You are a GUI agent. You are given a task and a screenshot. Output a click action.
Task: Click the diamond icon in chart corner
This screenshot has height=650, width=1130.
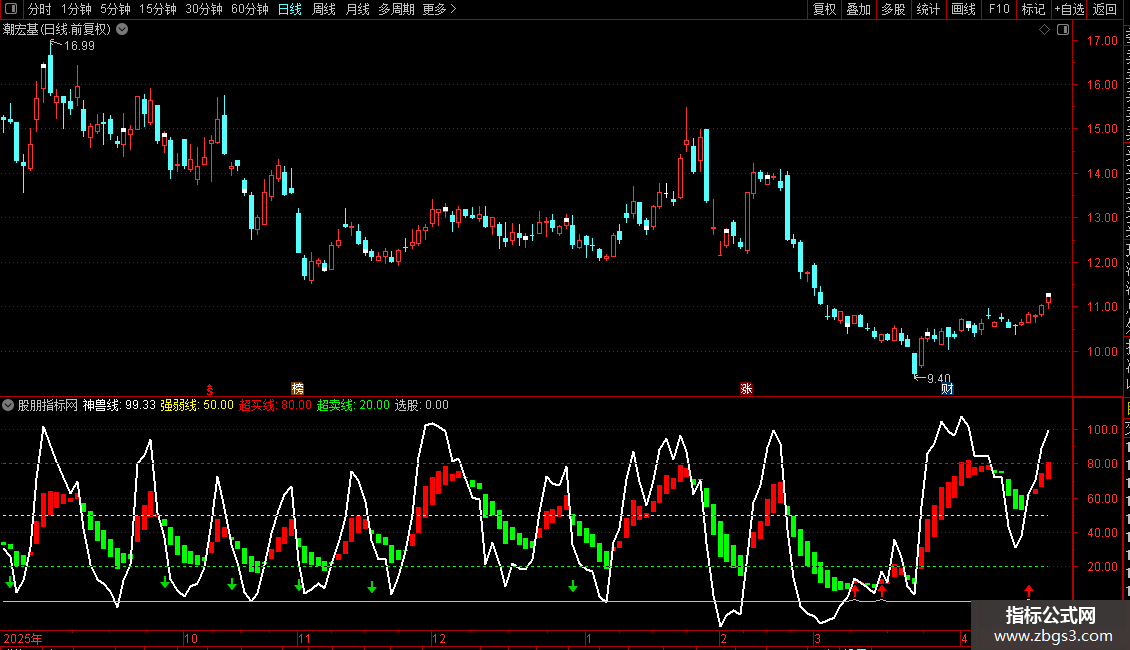[1044, 29]
